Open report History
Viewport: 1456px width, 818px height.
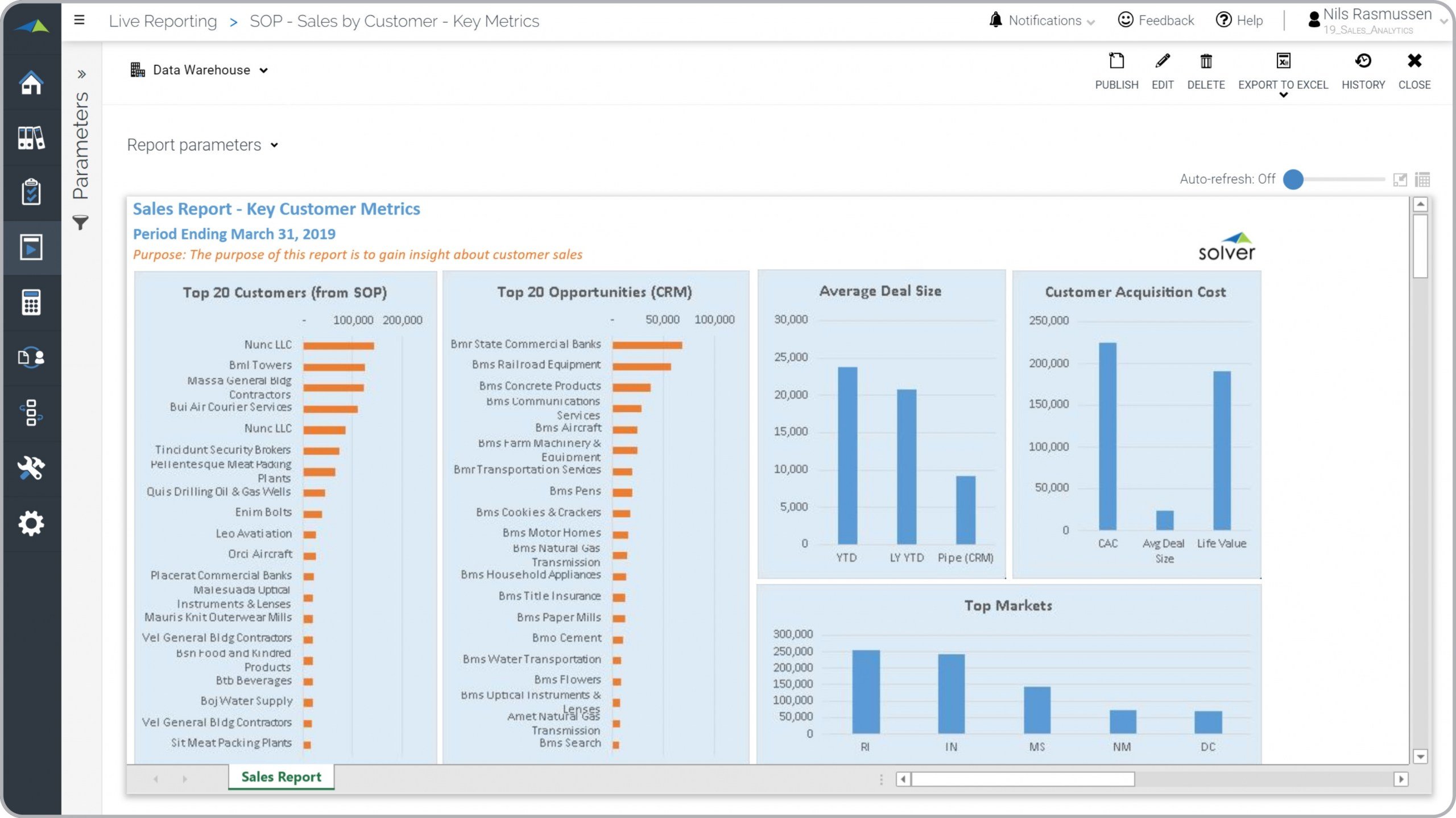pos(1363,61)
